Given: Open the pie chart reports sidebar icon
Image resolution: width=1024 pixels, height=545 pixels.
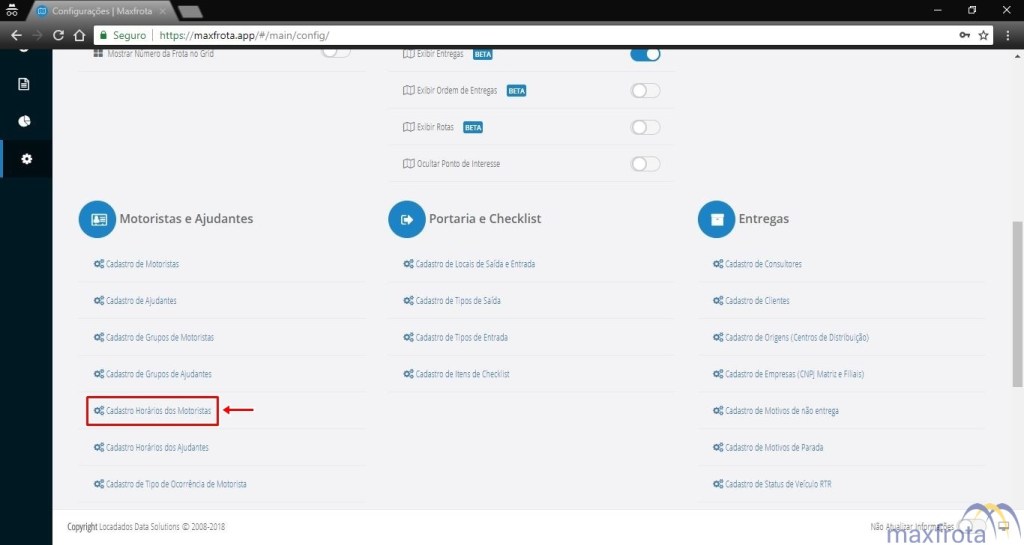Looking at the screenshot, I should click(26, 121).
